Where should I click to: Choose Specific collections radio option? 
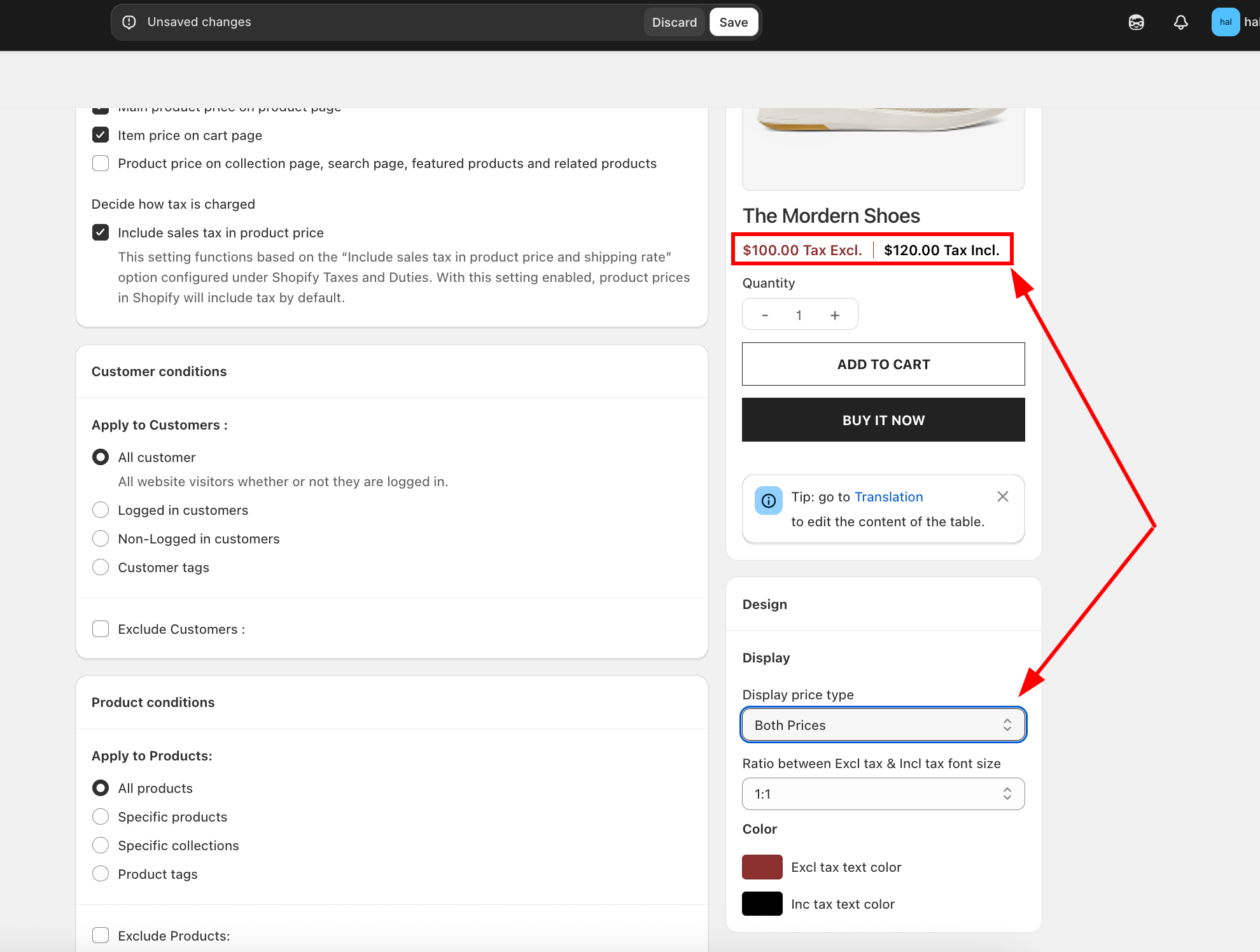coord(101,845)
